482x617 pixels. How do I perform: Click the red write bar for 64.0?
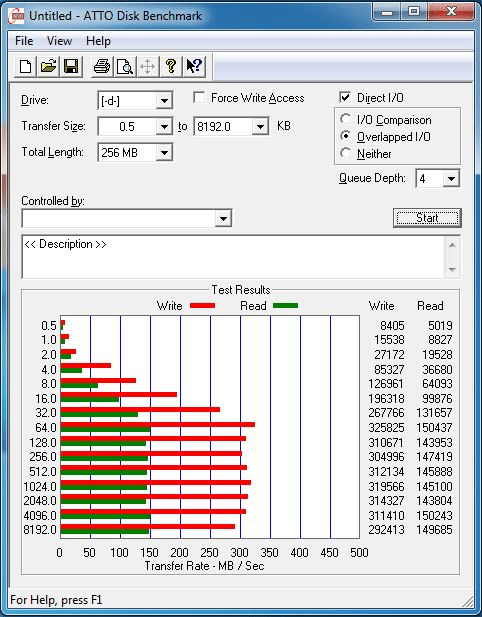tap(158, 425)
